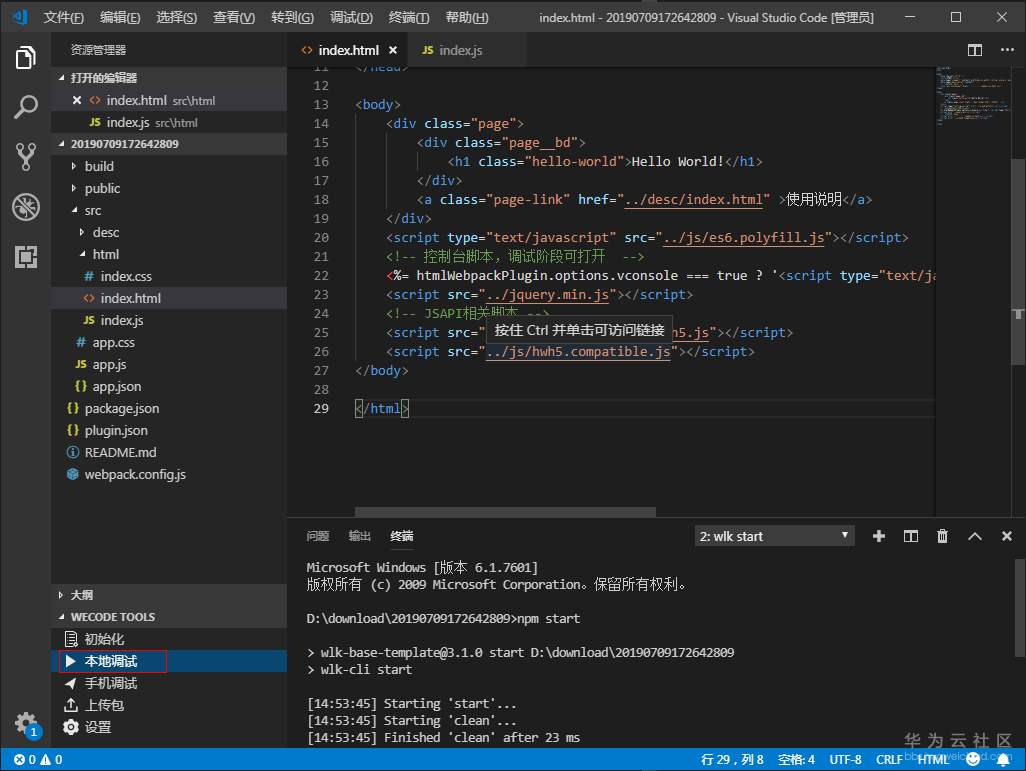Open the Source Control view
This screenshot has height=771, width=1026.
click(26, 156)
